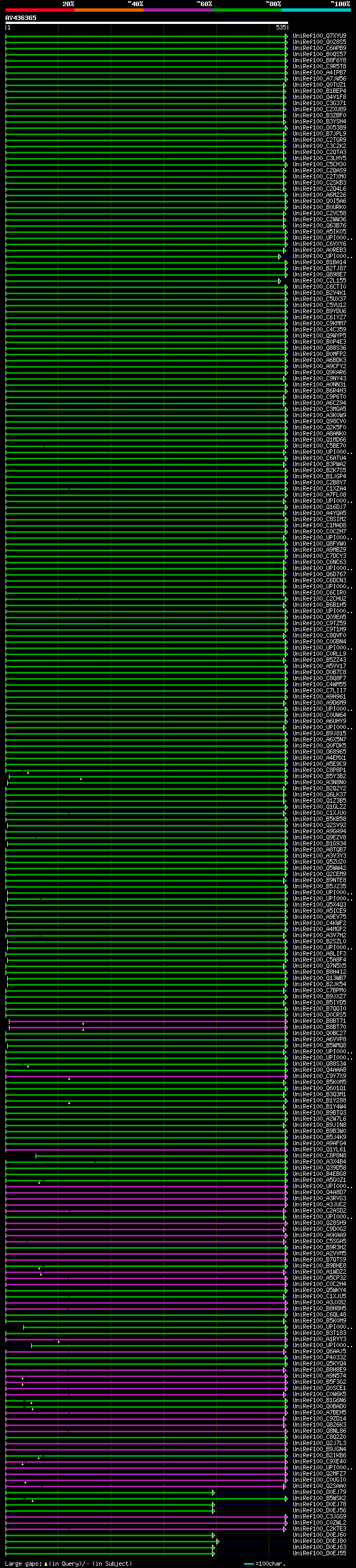This screenshot has height=1568, width=356.
Task: Click the green ~80% identity color segment
Action: point(247,10)
